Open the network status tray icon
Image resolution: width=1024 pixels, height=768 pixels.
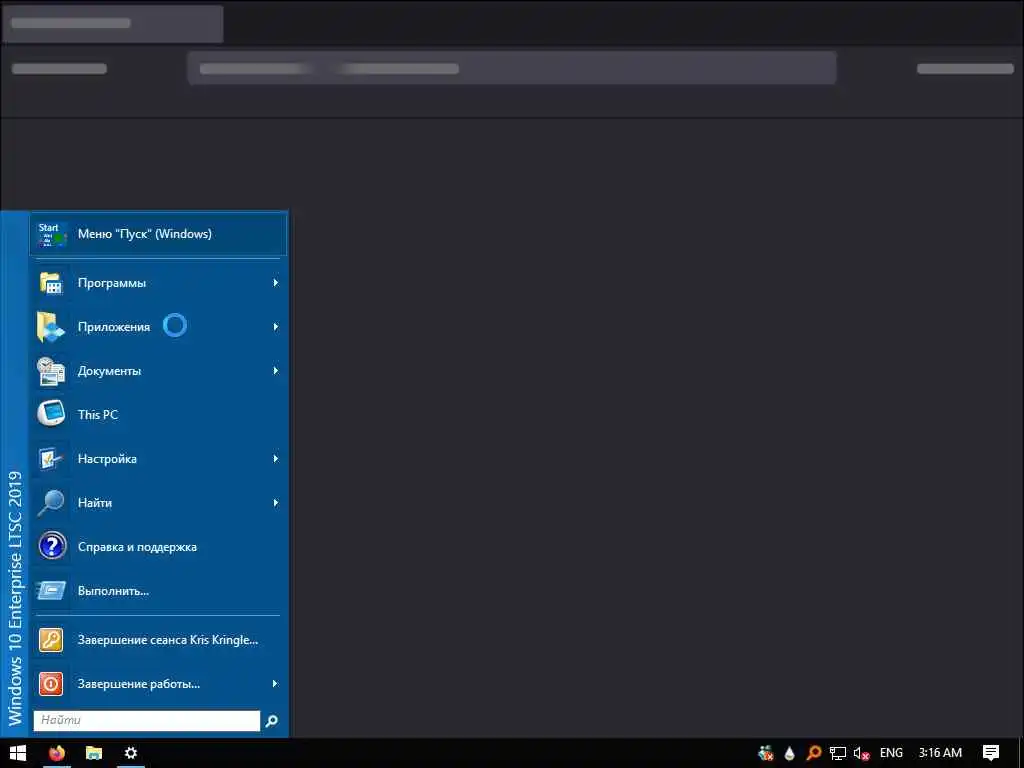(838, 753)
